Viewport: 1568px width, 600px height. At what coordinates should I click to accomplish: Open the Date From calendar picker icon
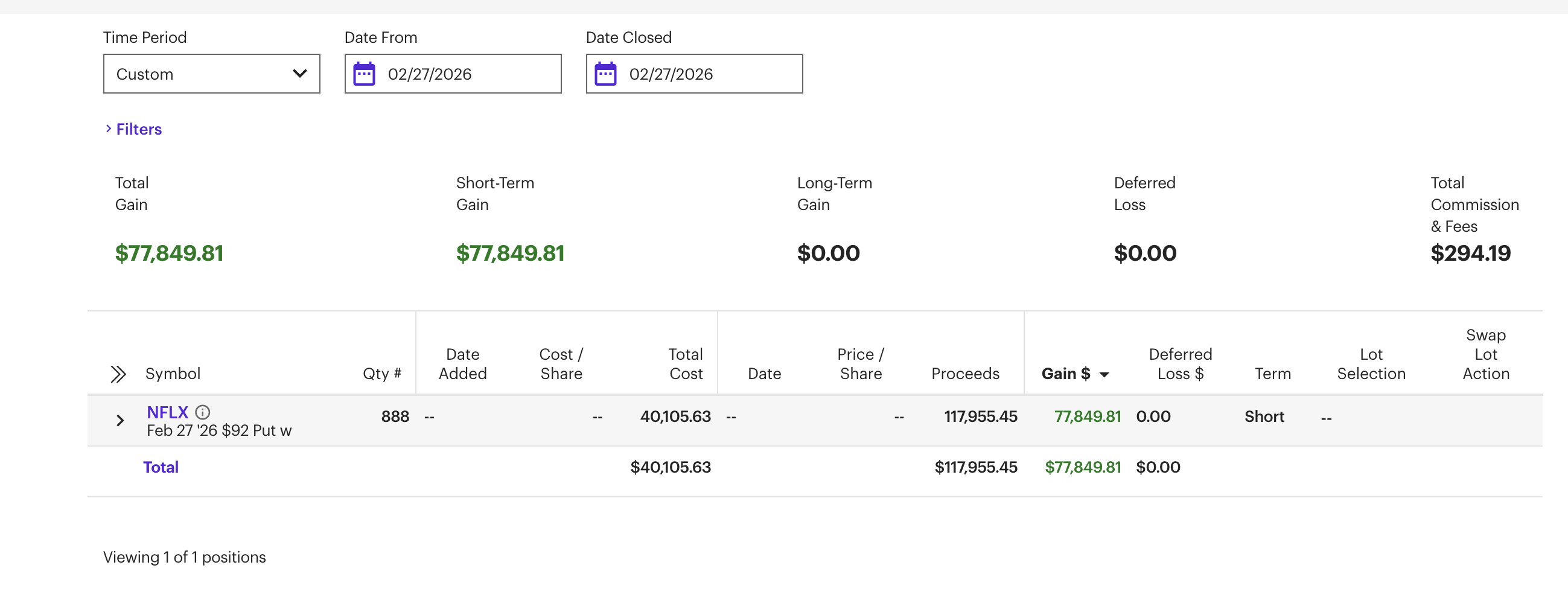(x=364, y=74)
